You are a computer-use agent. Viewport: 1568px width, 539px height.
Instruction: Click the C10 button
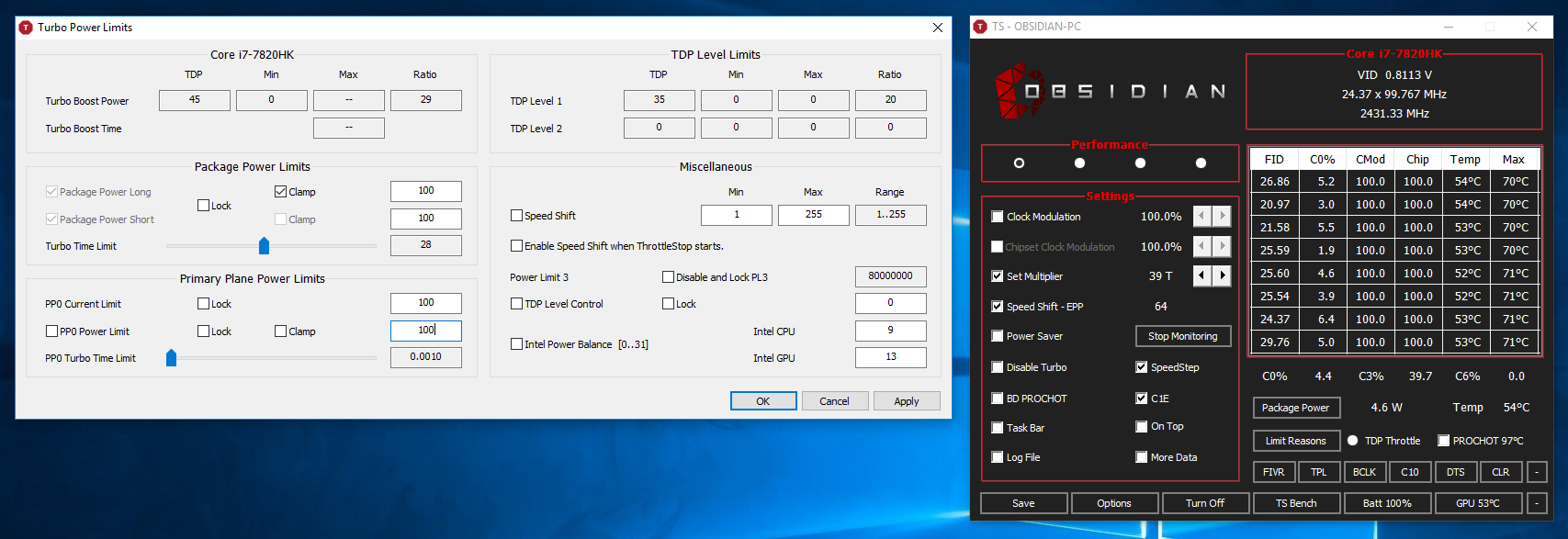click(x=1410, y=472)
